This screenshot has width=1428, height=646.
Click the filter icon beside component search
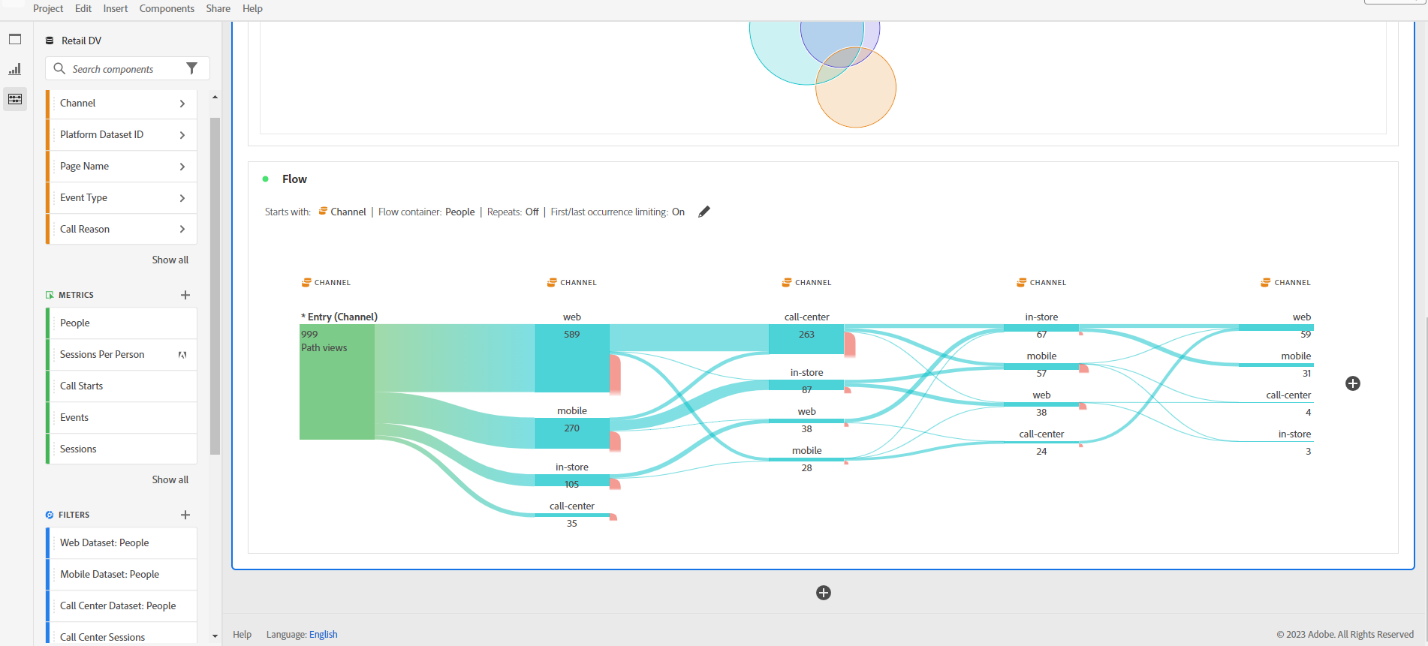tap(192, 69)
